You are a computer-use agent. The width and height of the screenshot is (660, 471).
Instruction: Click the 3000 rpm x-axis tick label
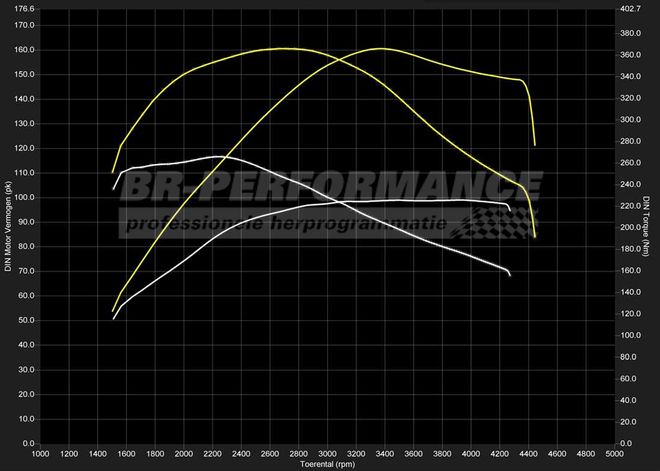(x=328, y=454)
